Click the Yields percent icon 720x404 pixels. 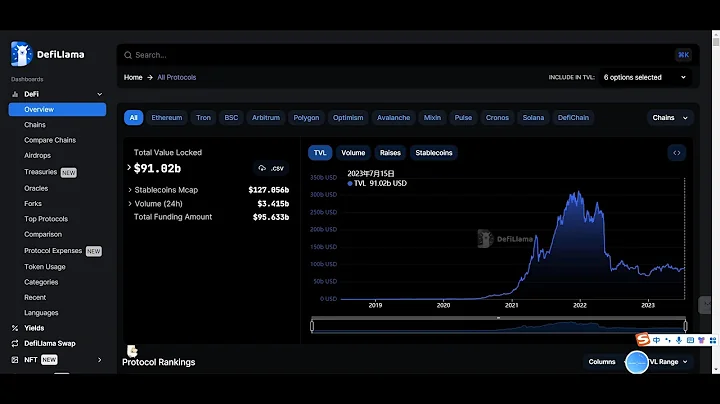click(15, 328)
